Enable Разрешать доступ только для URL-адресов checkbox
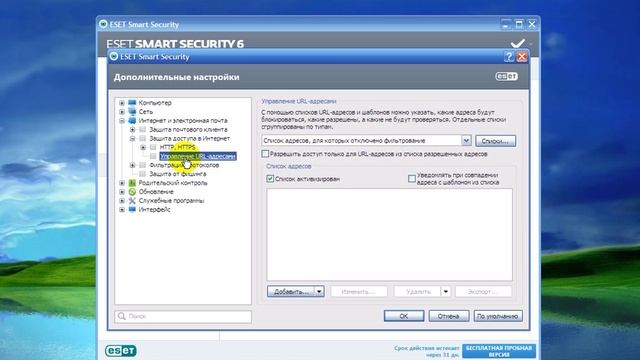Viewport: 640px width, 360px height. pyautogui.click(x=265, y=154)
